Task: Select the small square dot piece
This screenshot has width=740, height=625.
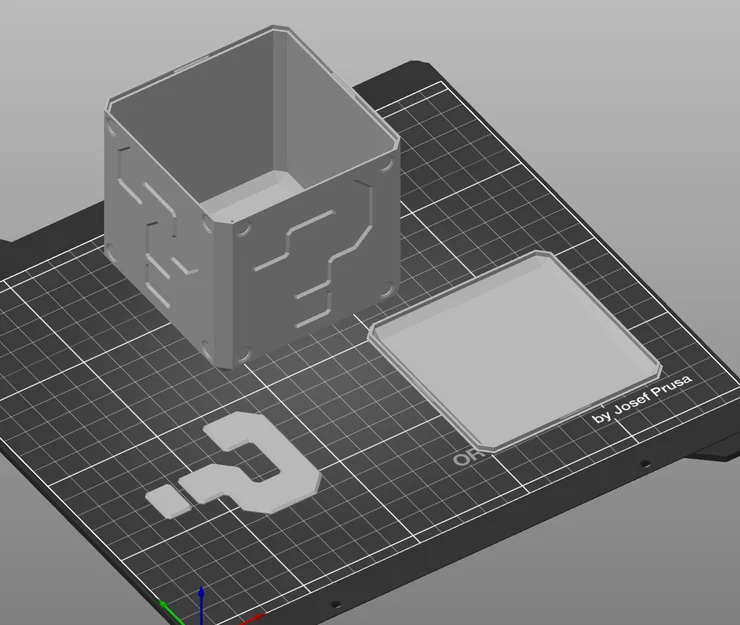Action: click(x=168, y=501)
